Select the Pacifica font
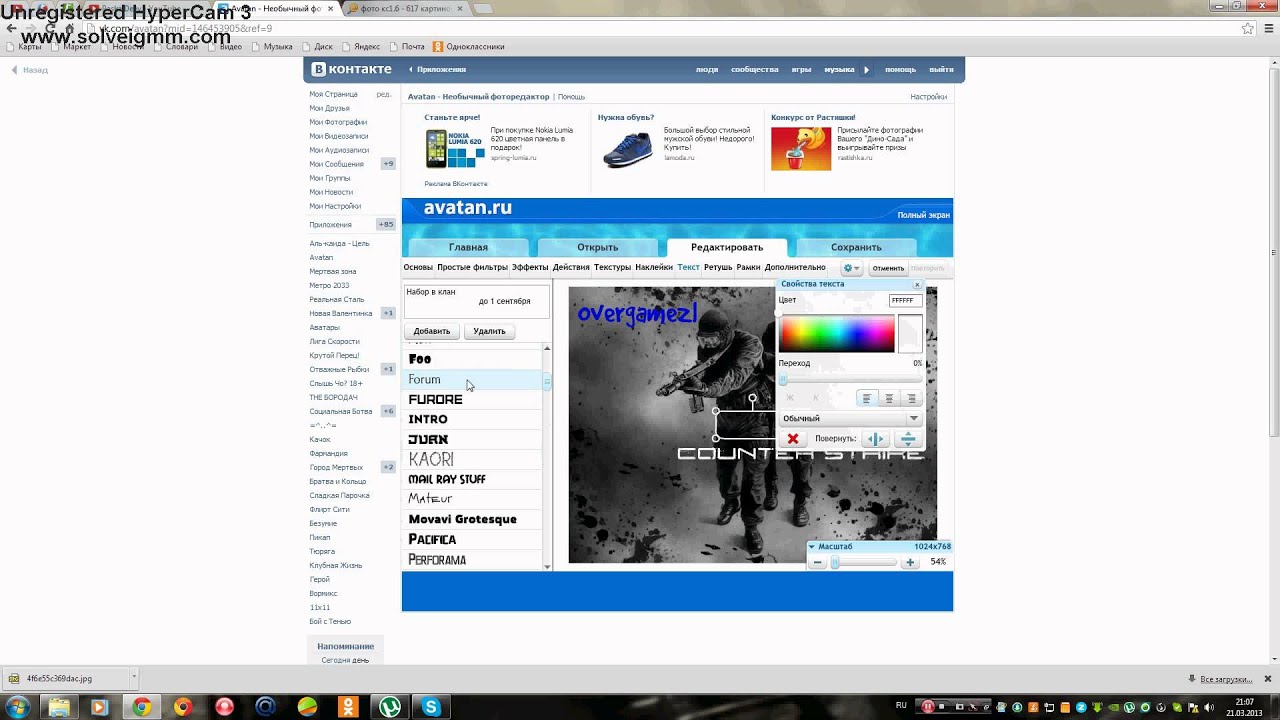This screenshot has width=1280, height=720. (x=473, y=539)
